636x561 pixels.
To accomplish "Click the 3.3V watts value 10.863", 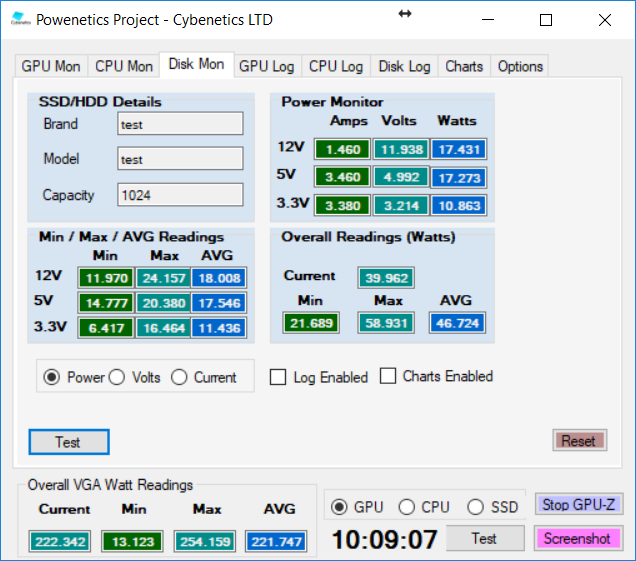I will point(459,205).
